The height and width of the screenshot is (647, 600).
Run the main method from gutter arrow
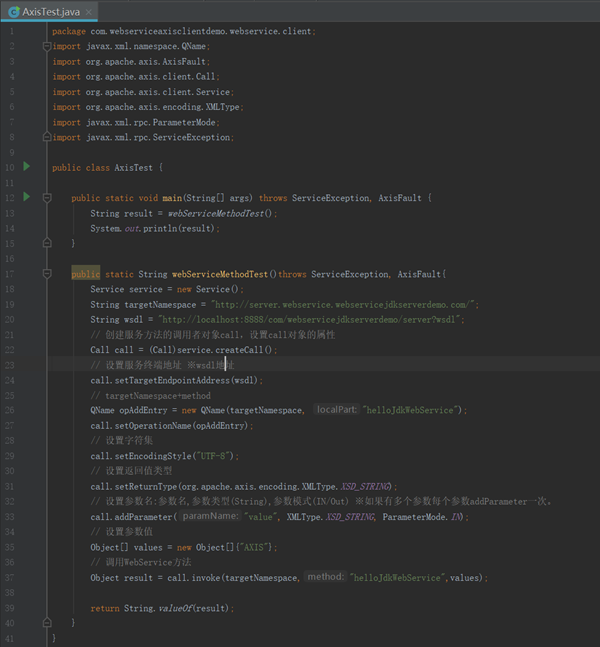pyautogui.click(x=27, y=197)
